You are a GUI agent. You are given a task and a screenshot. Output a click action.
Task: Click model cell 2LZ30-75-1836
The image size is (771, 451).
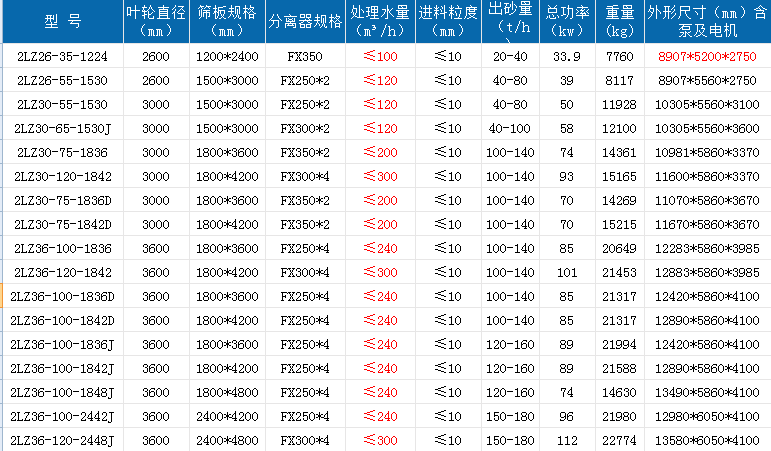pos(63,152)
